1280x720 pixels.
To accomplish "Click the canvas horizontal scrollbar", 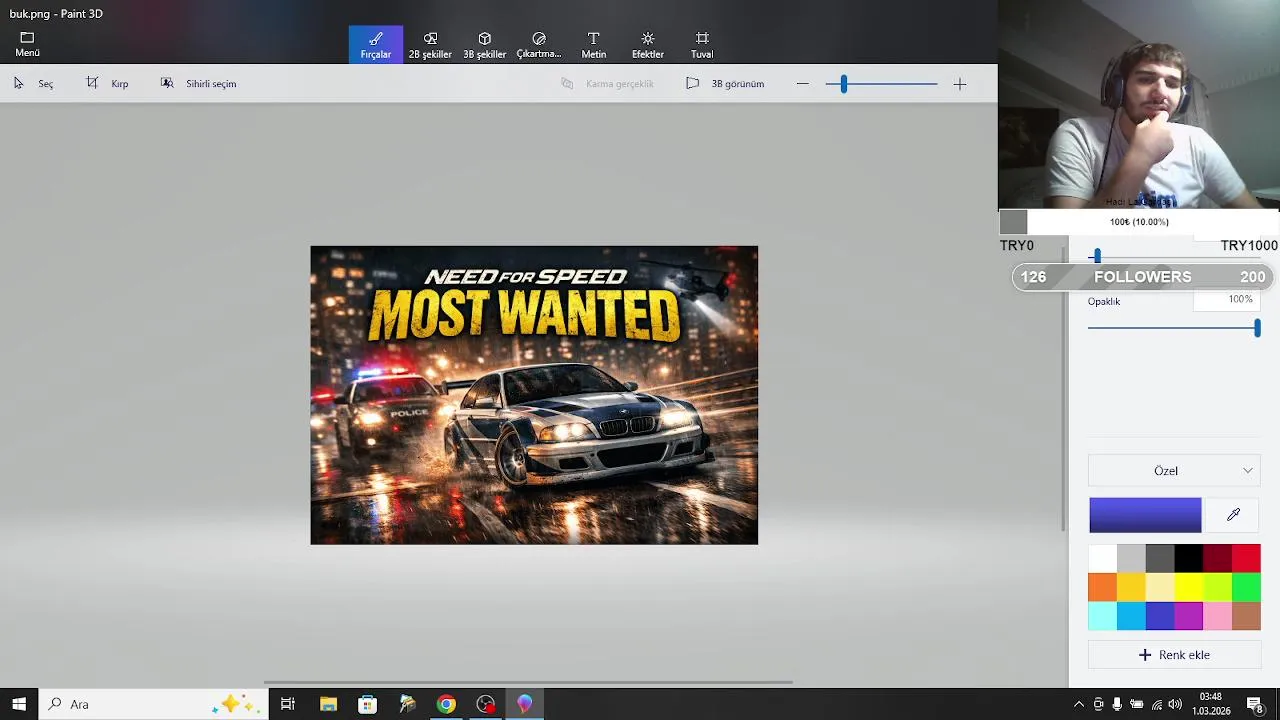I will click(528, 682).
